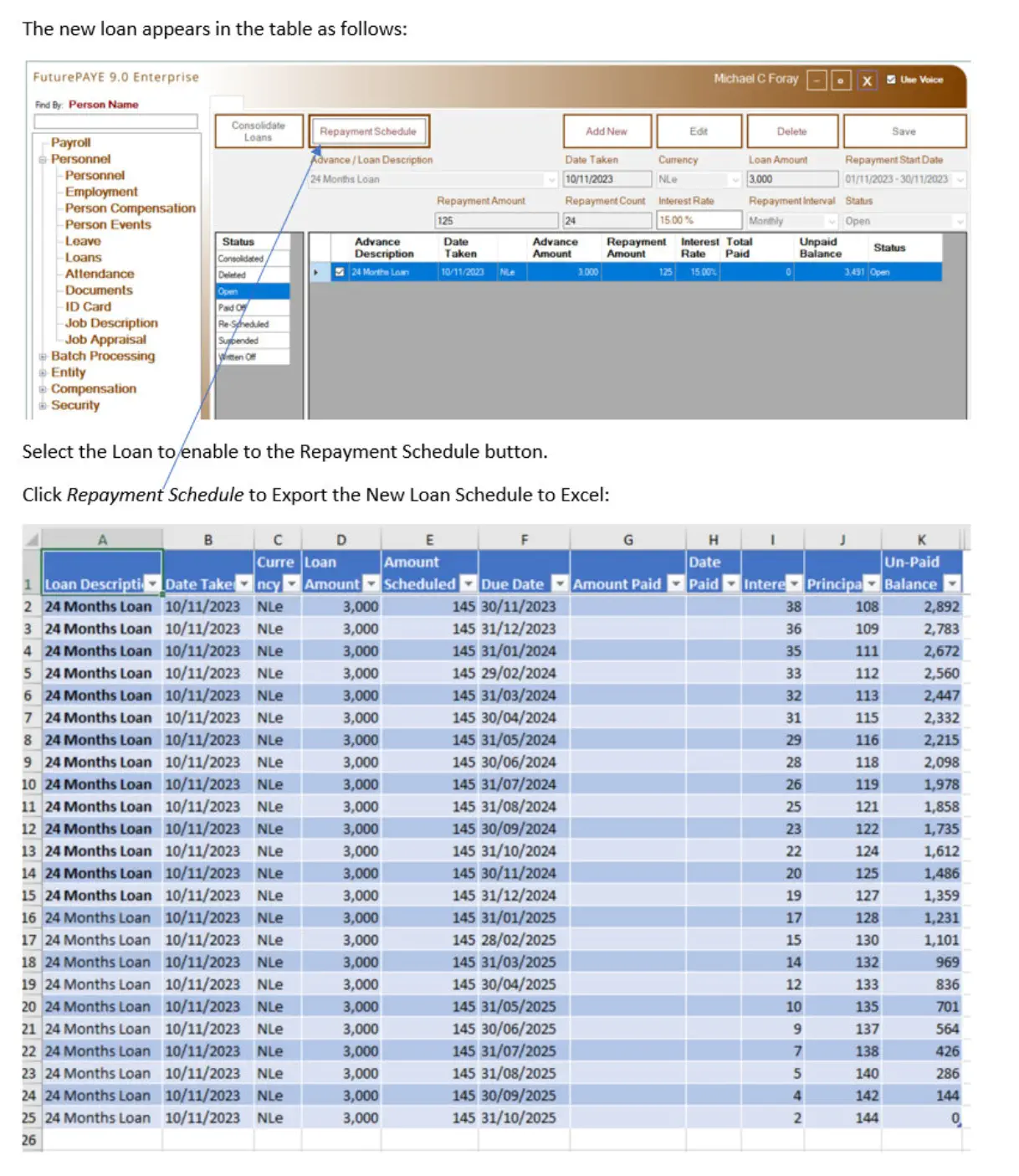Click the Excel select-all corner triangle
The height and width of the screenshot is (1176, 1019).
(32, 540)
